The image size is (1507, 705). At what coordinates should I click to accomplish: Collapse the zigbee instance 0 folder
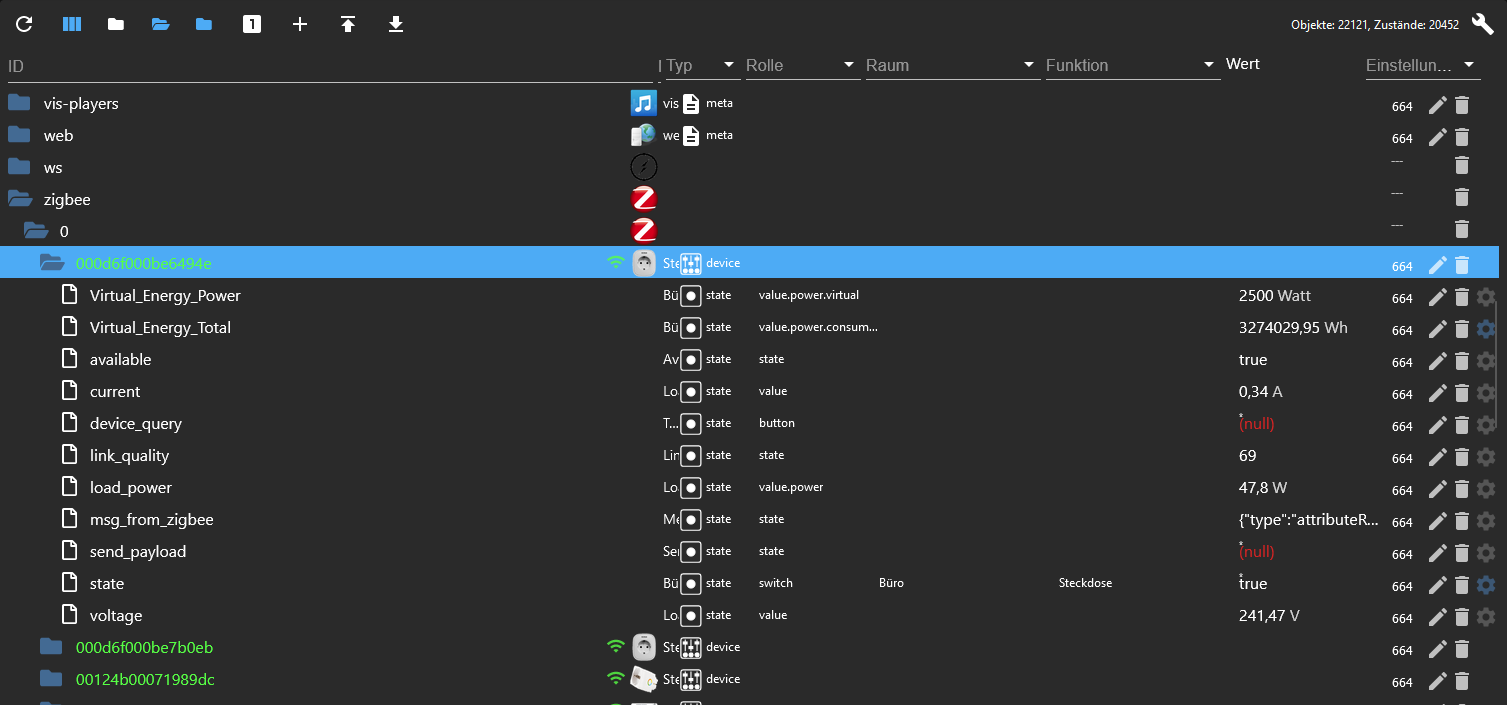36,231
